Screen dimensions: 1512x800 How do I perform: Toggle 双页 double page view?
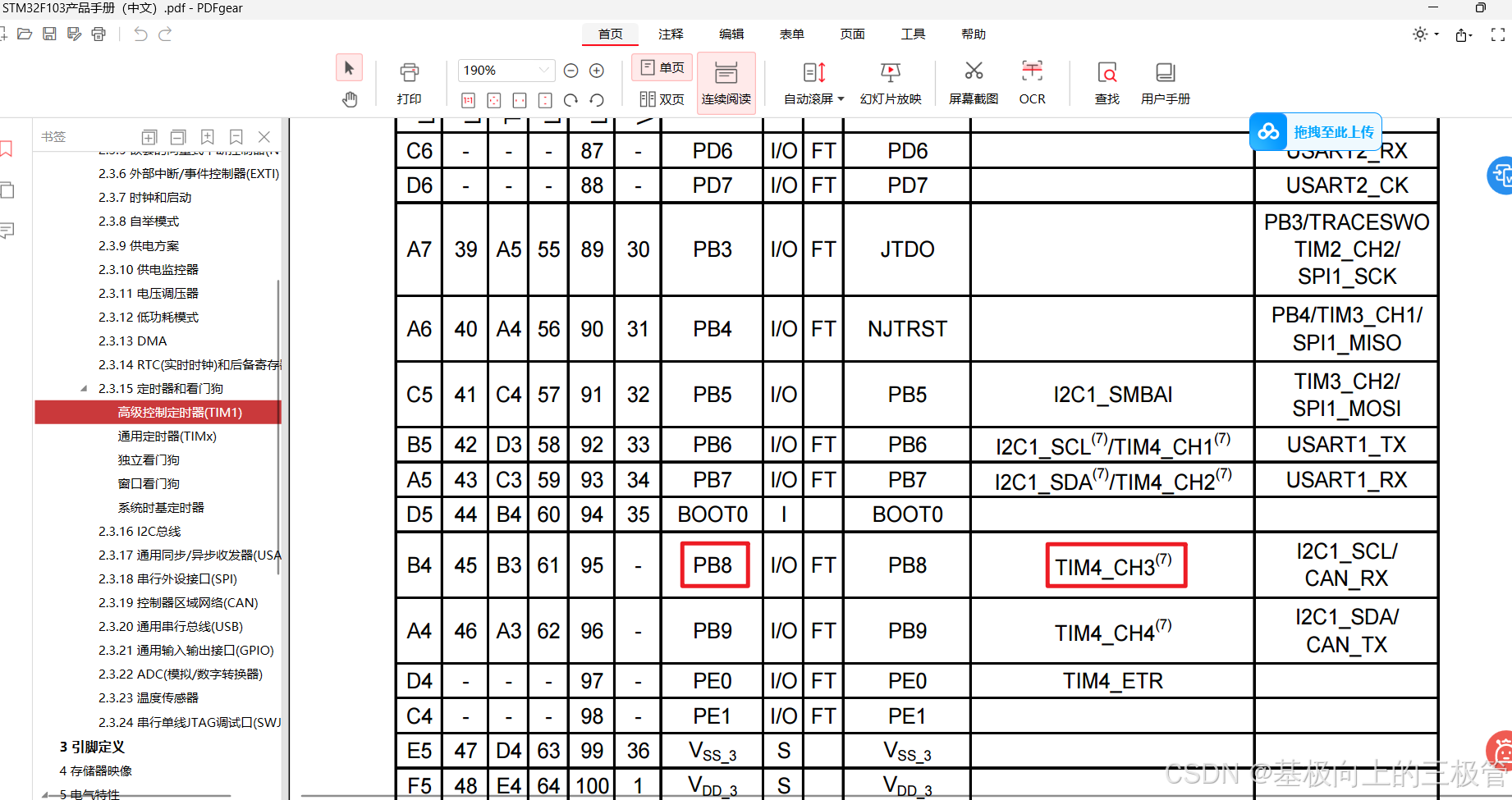point(662,99)
